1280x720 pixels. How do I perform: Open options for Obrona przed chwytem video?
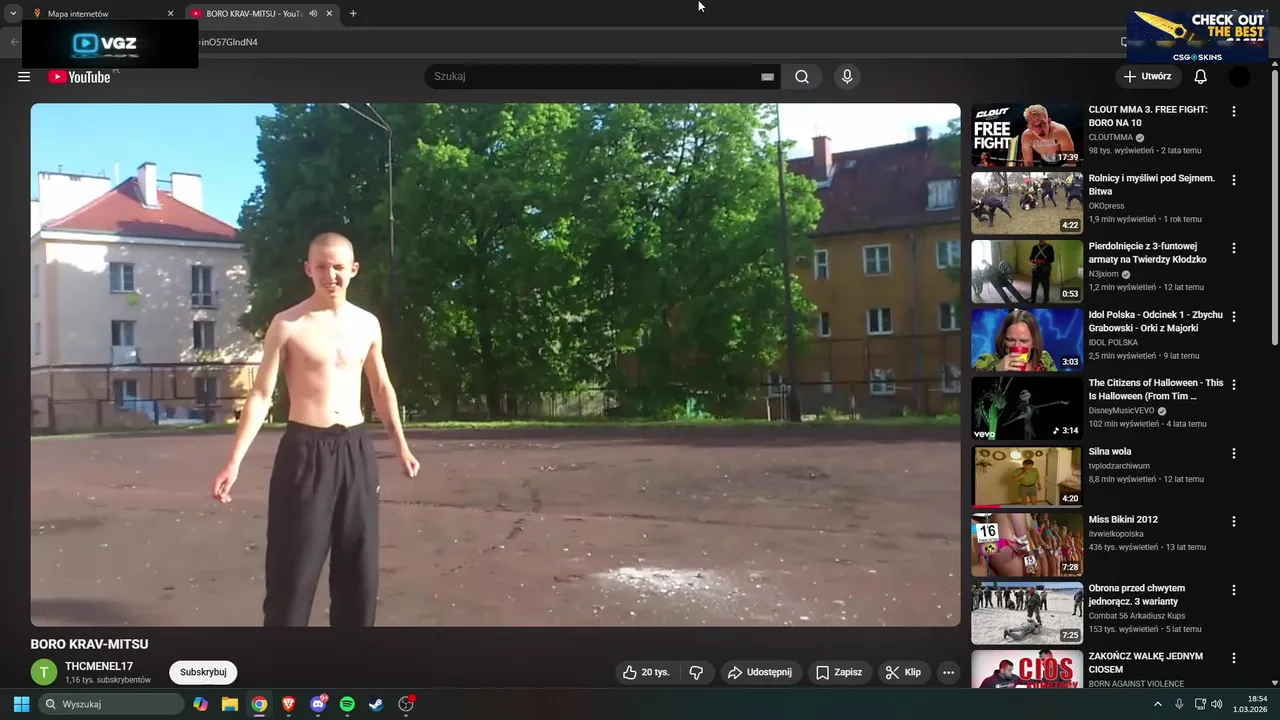[x=1234, y=590]
